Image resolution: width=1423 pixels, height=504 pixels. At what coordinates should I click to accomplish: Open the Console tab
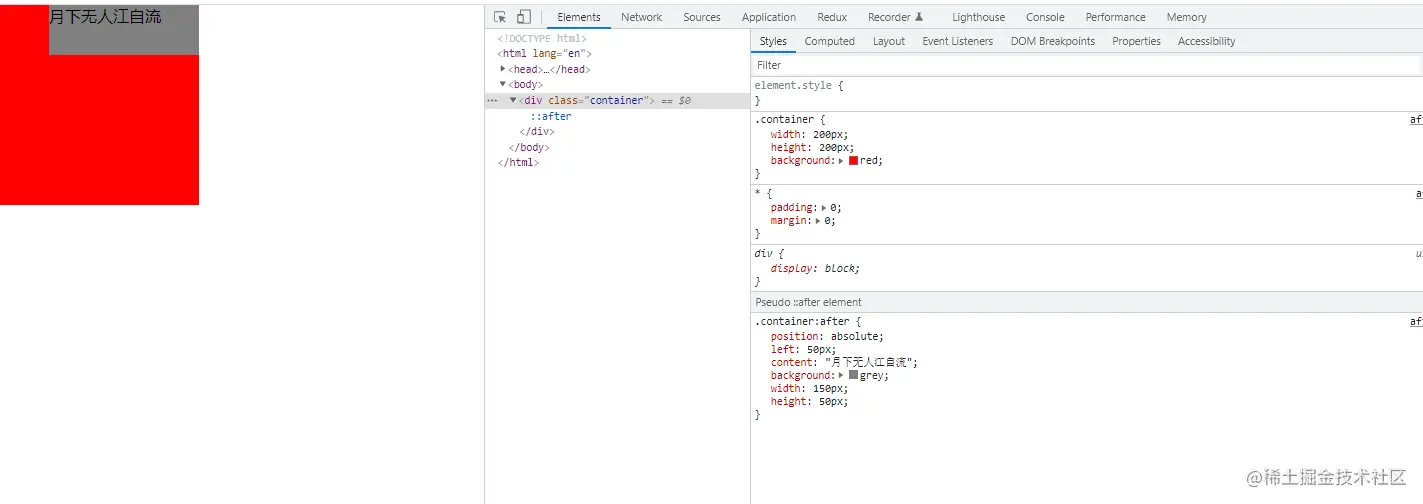tap(1045, 17)
